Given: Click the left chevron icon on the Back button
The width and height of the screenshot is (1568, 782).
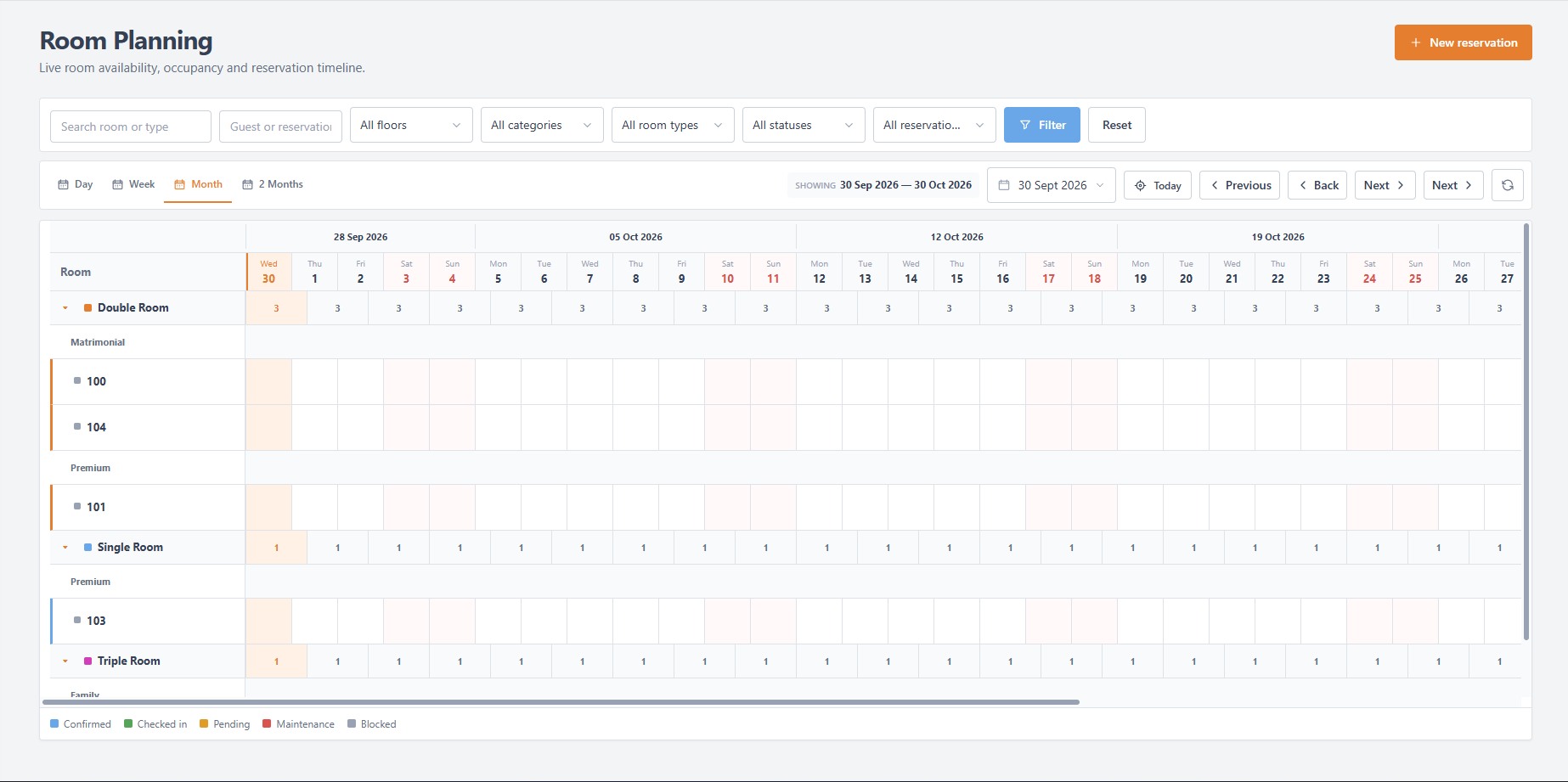Looking at the screenshot, I should coord(1303,185).
